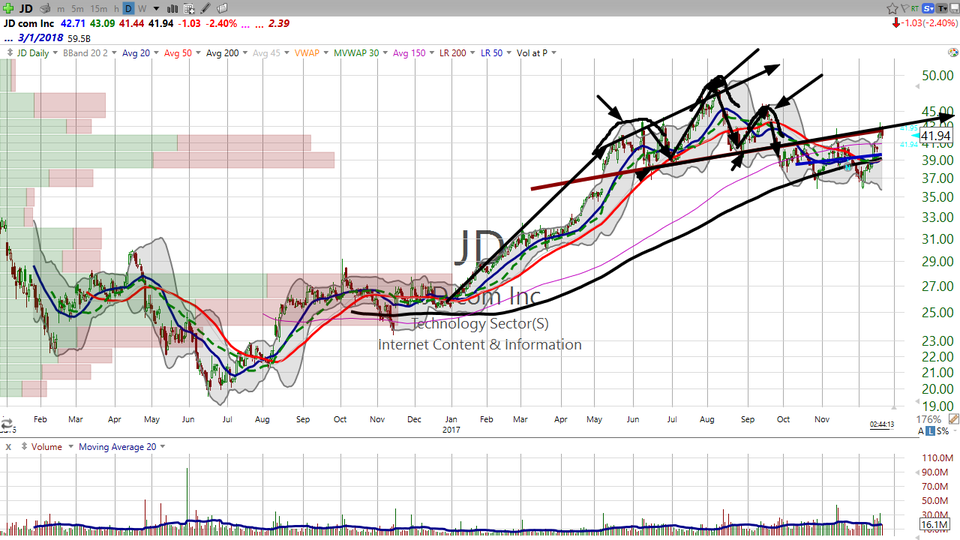Click the move handle beside JD Daily
960x540 pixels.
[x=10, y=53]
